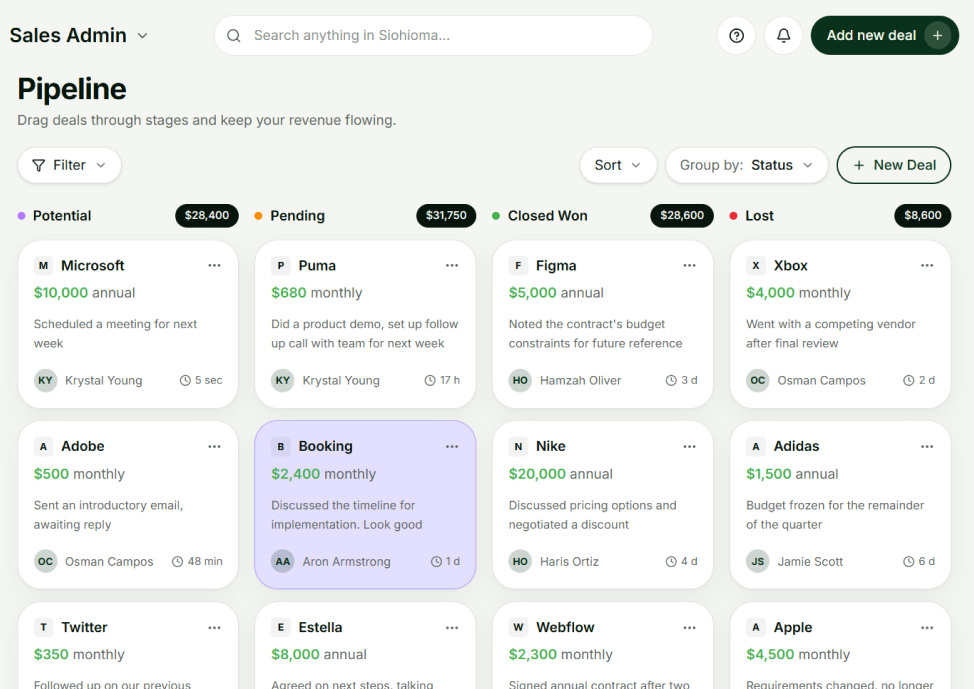Click the 3 d timestamp on Figma card
Screen dimensions: 974x689
pos(689,380)
